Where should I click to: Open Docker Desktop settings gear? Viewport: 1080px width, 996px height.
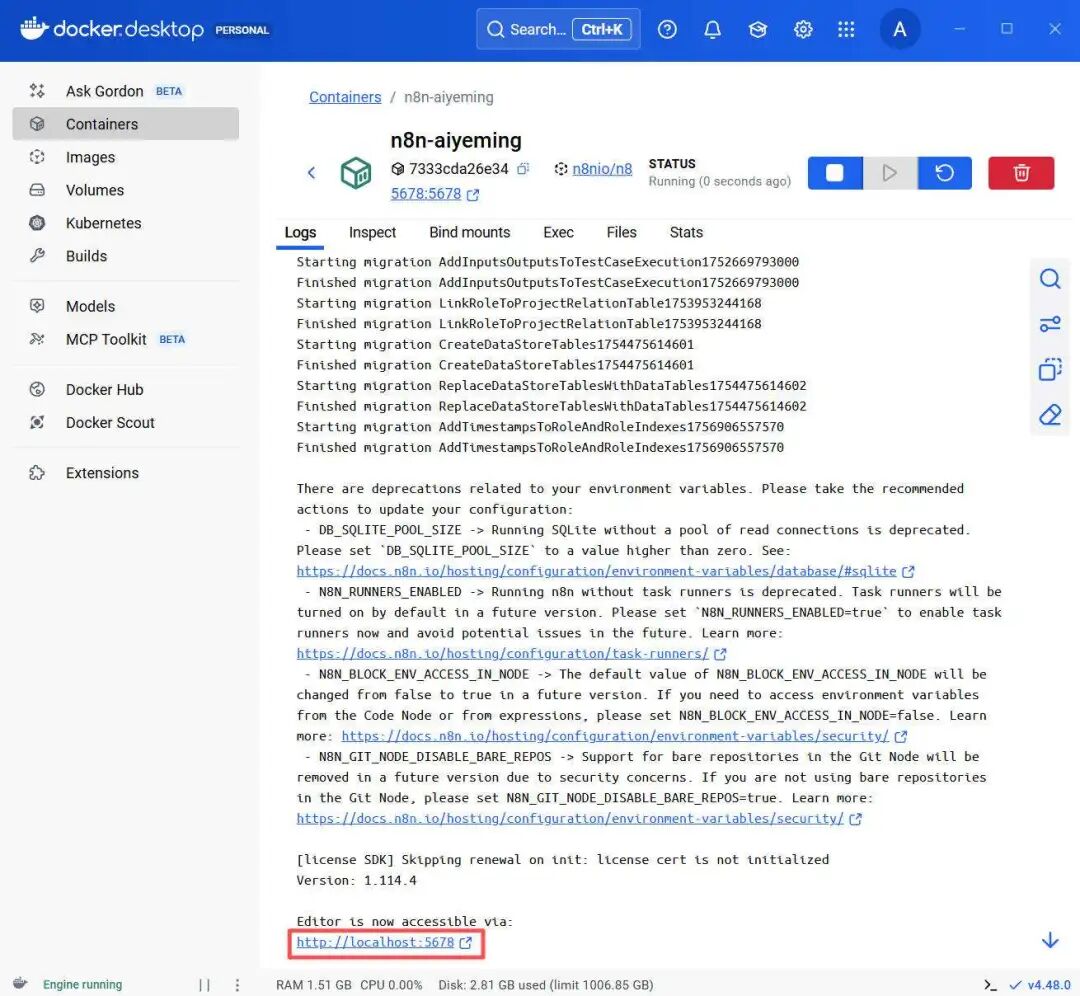[803, 30]
